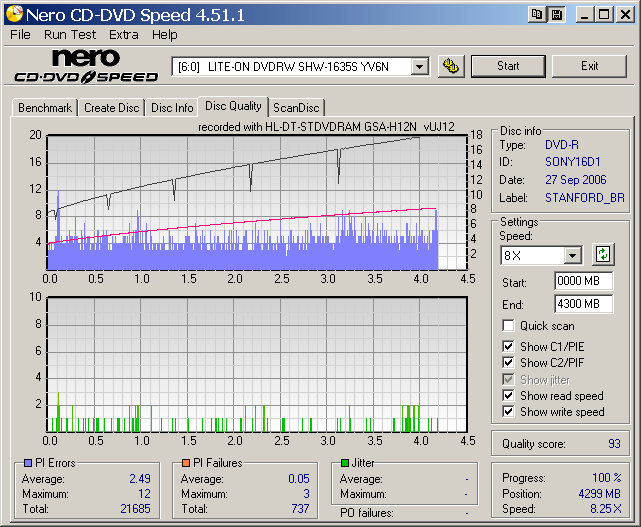Click the Position value 4299 MB
Viewport: 641px width, 527px height.
pos(599,494)
